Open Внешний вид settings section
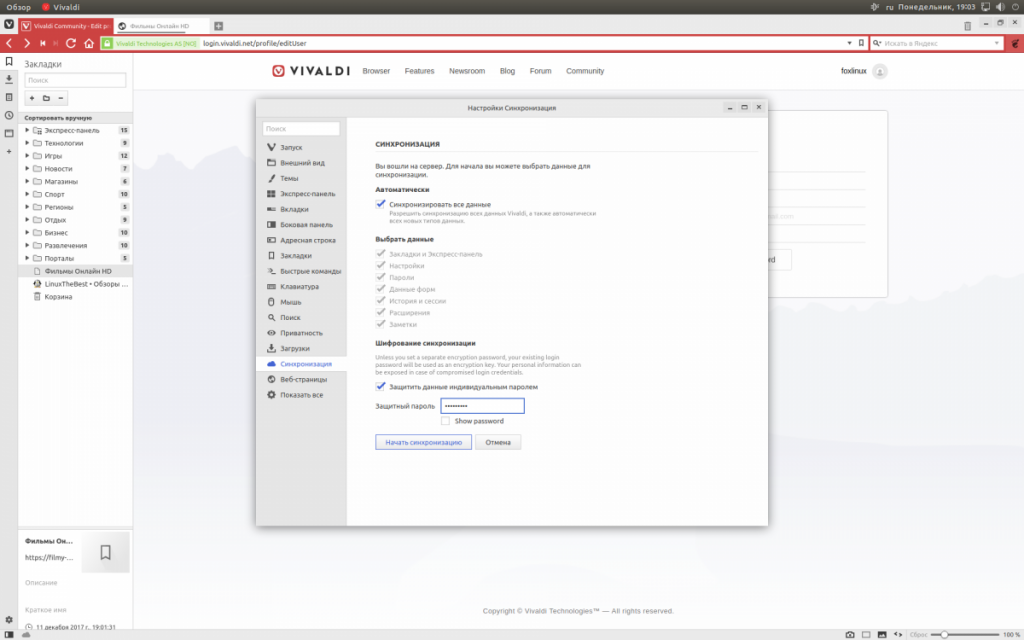Image resolution: width=1024 pixels, height=640 pixels. [301, 163]
